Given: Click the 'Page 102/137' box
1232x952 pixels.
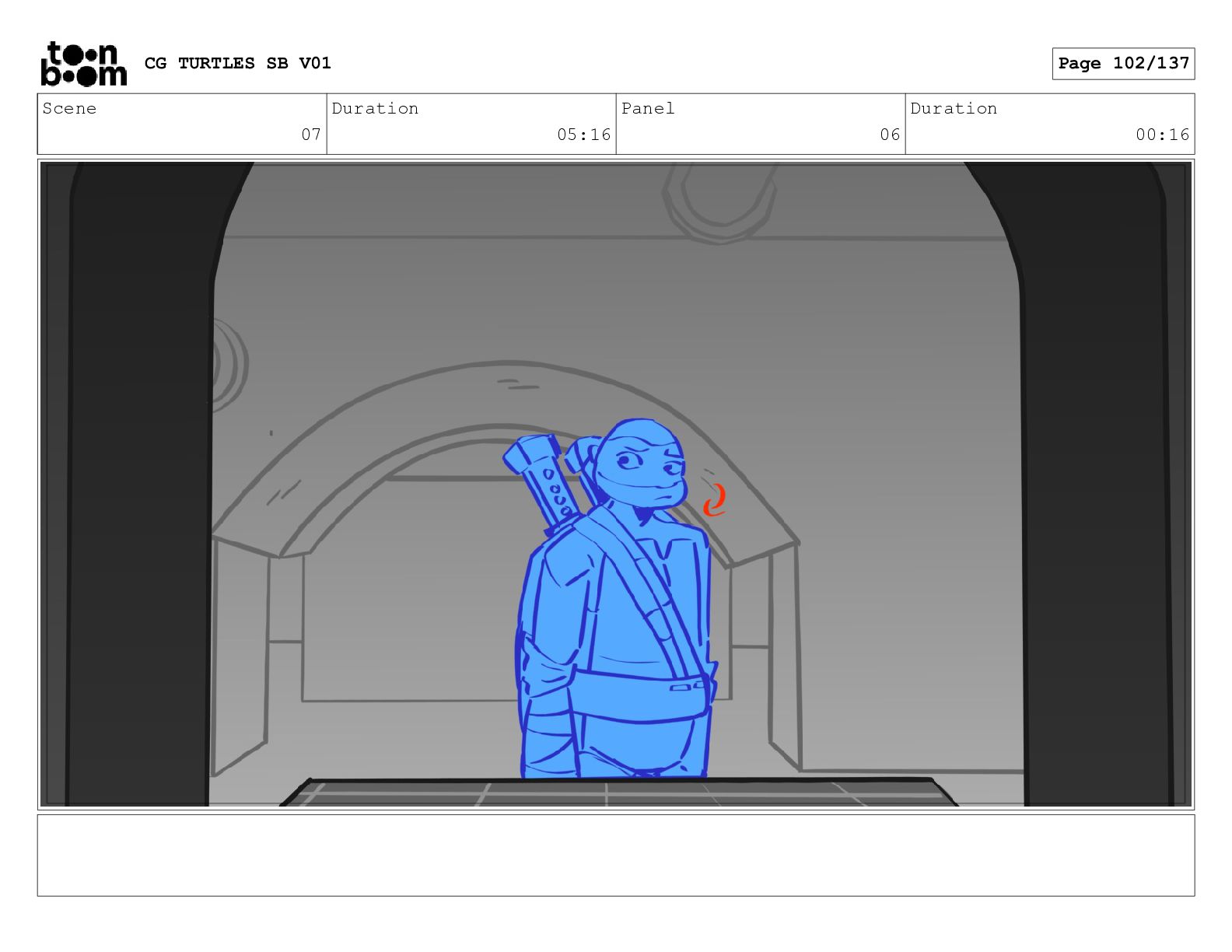Looking at the screenshot, I should (1123, 63).
